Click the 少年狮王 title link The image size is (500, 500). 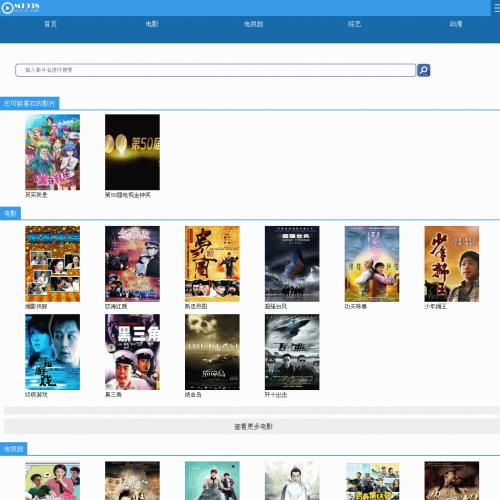pyautogui.click(x=435, y=306)
